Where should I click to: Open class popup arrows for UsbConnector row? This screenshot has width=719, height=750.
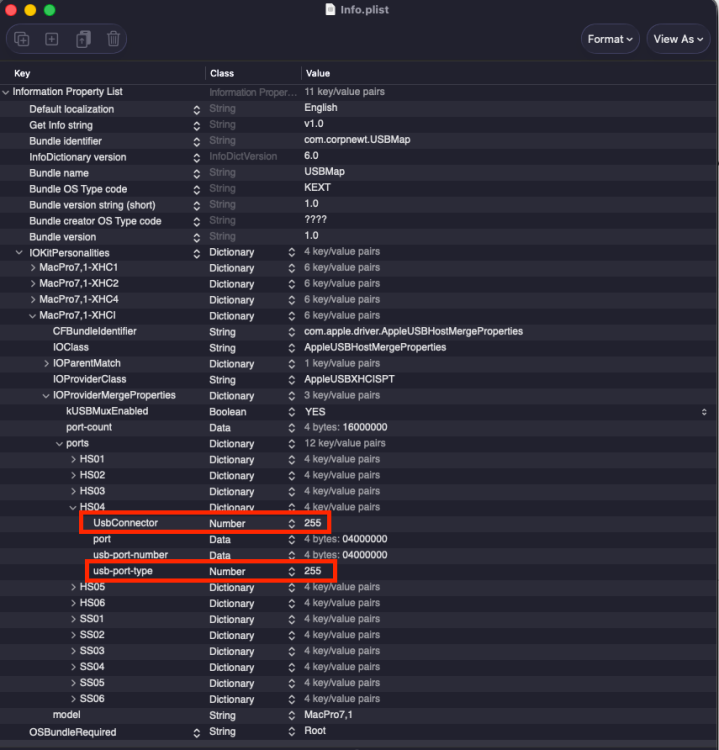(292, 524)
